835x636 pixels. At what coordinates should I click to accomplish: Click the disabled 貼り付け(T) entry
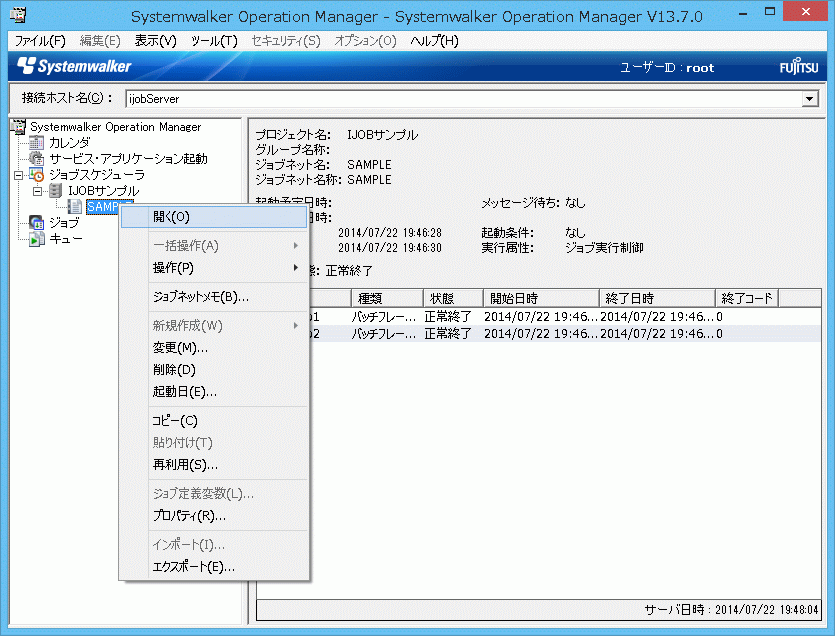point(214,443)
